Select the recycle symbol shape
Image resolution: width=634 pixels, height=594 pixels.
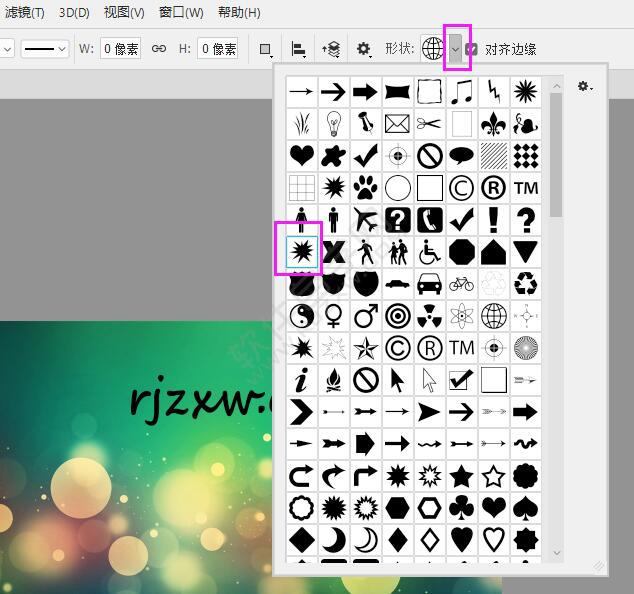click(x=525, y=284)
